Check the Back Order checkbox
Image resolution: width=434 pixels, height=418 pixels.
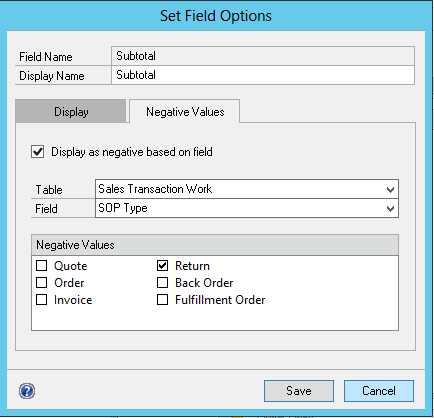(162, 283)
